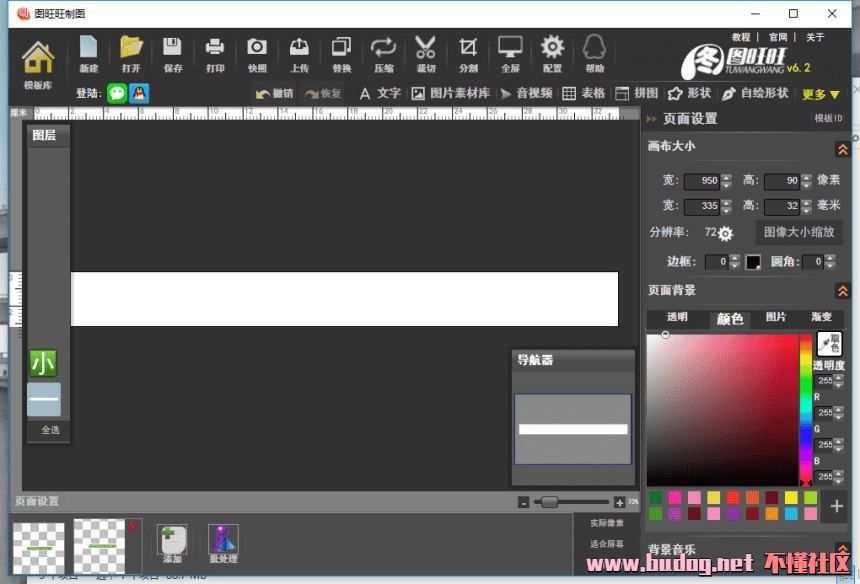This screenshot has height=584, width=860.
Task: Select the 裁切 scissors crop tool
Action: point(425,52)
